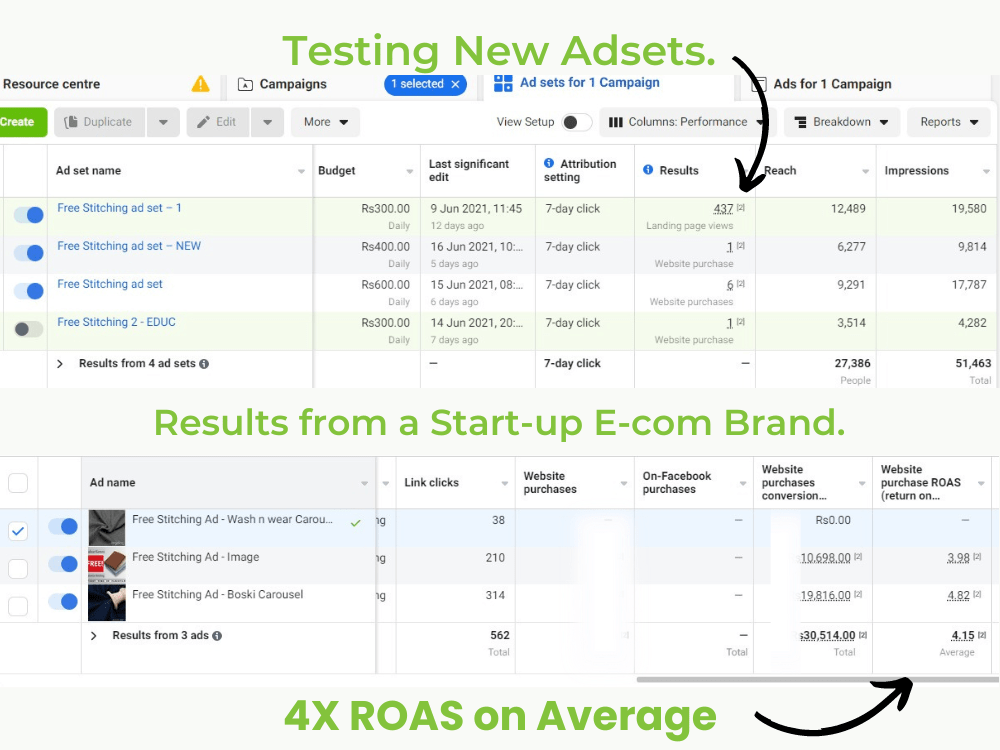Open the Ad name column dropdown arrow
This screenshot has height=750, width=1000.
365,483
